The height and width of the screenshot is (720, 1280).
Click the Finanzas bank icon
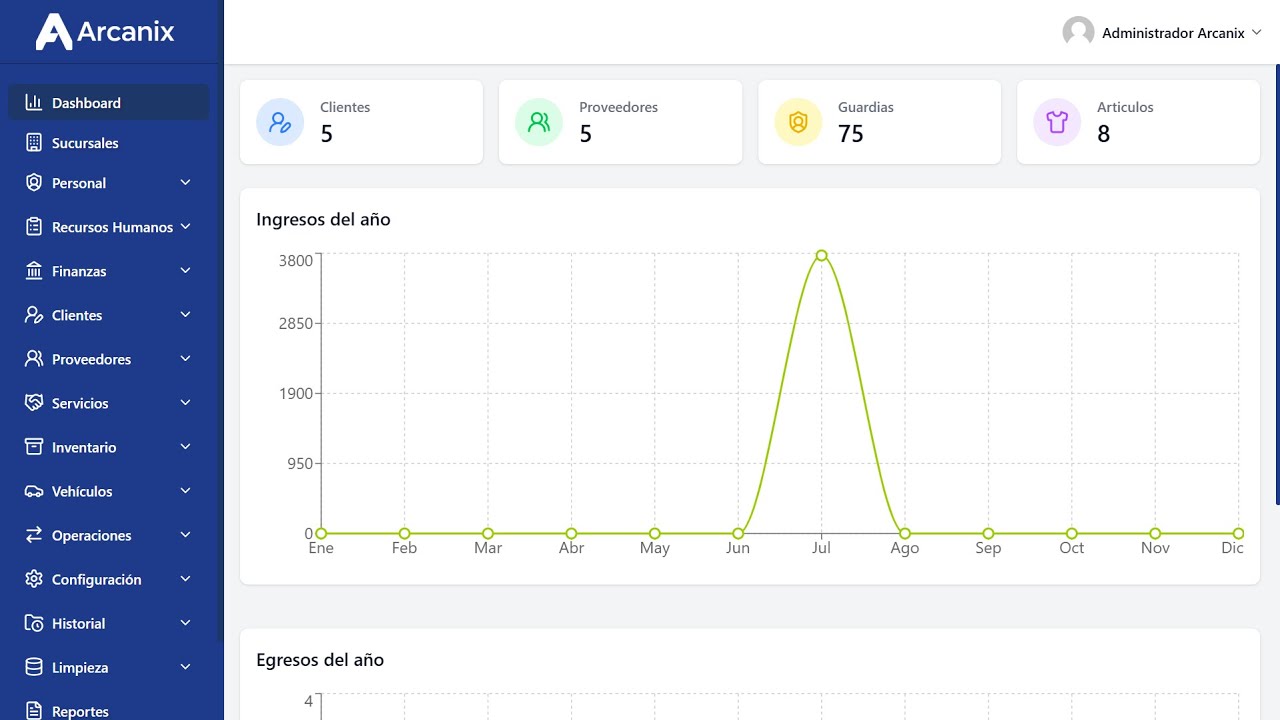point(34,271)
